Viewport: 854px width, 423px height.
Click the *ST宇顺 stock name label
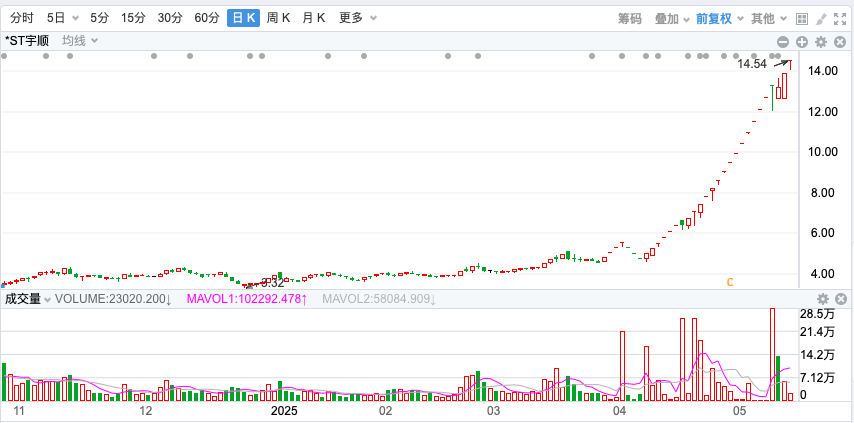pyautogui.click(x=27, y=41)
